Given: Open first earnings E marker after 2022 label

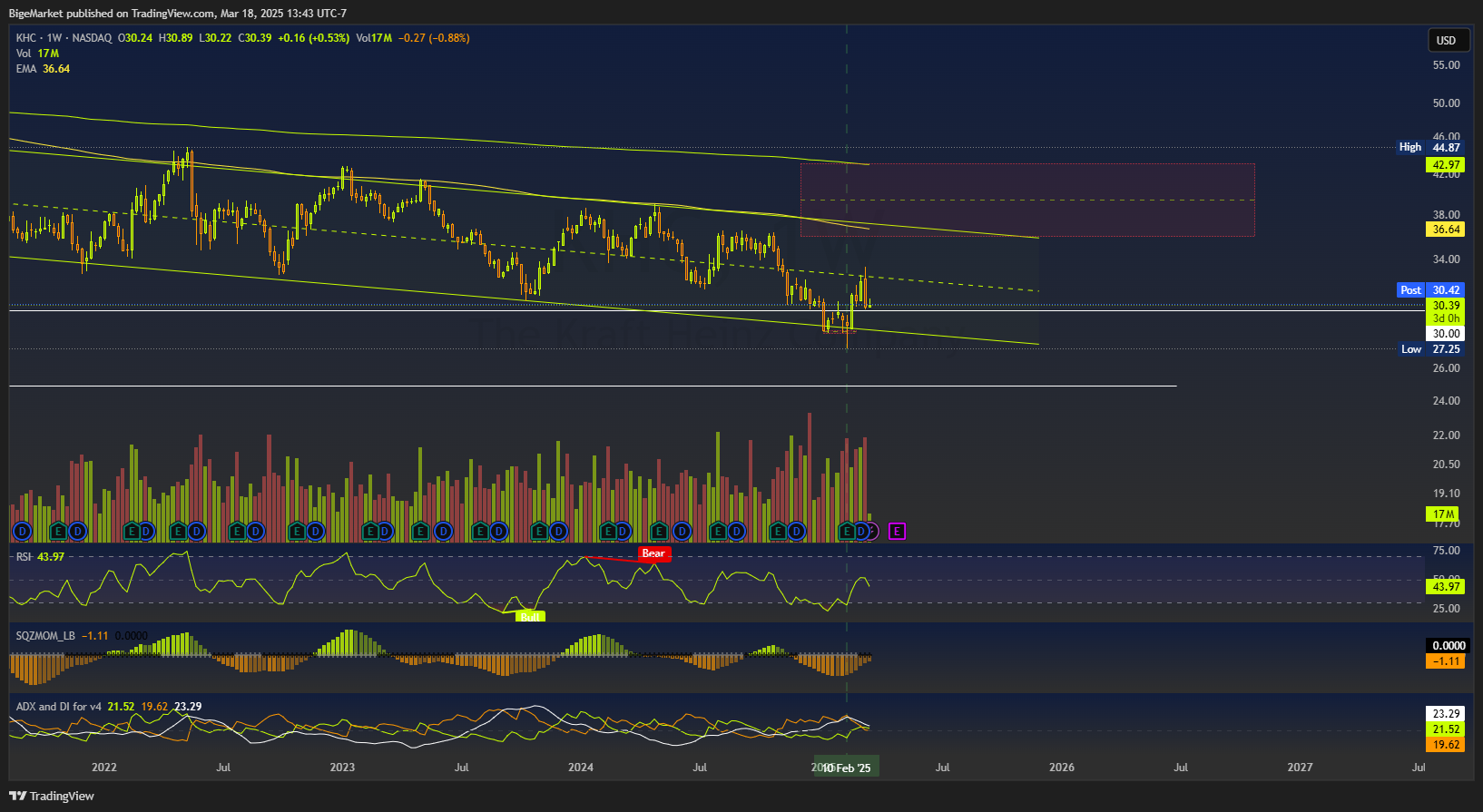Looking at the screenshot, I should (x=131, y=532).
